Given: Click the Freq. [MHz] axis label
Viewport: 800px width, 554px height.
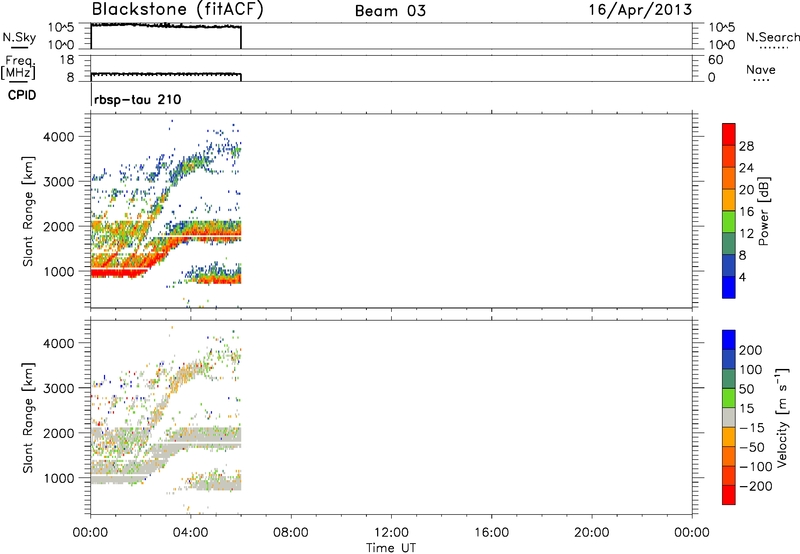Looking at the screenshot, I should pos(18,67).
